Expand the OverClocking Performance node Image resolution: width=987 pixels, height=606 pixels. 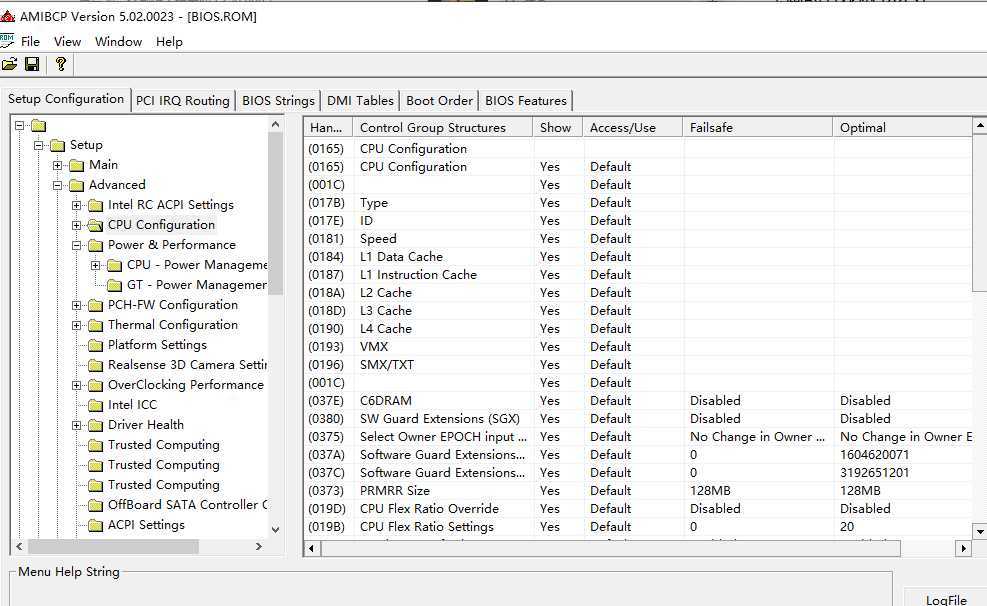(x=76, y=385)
